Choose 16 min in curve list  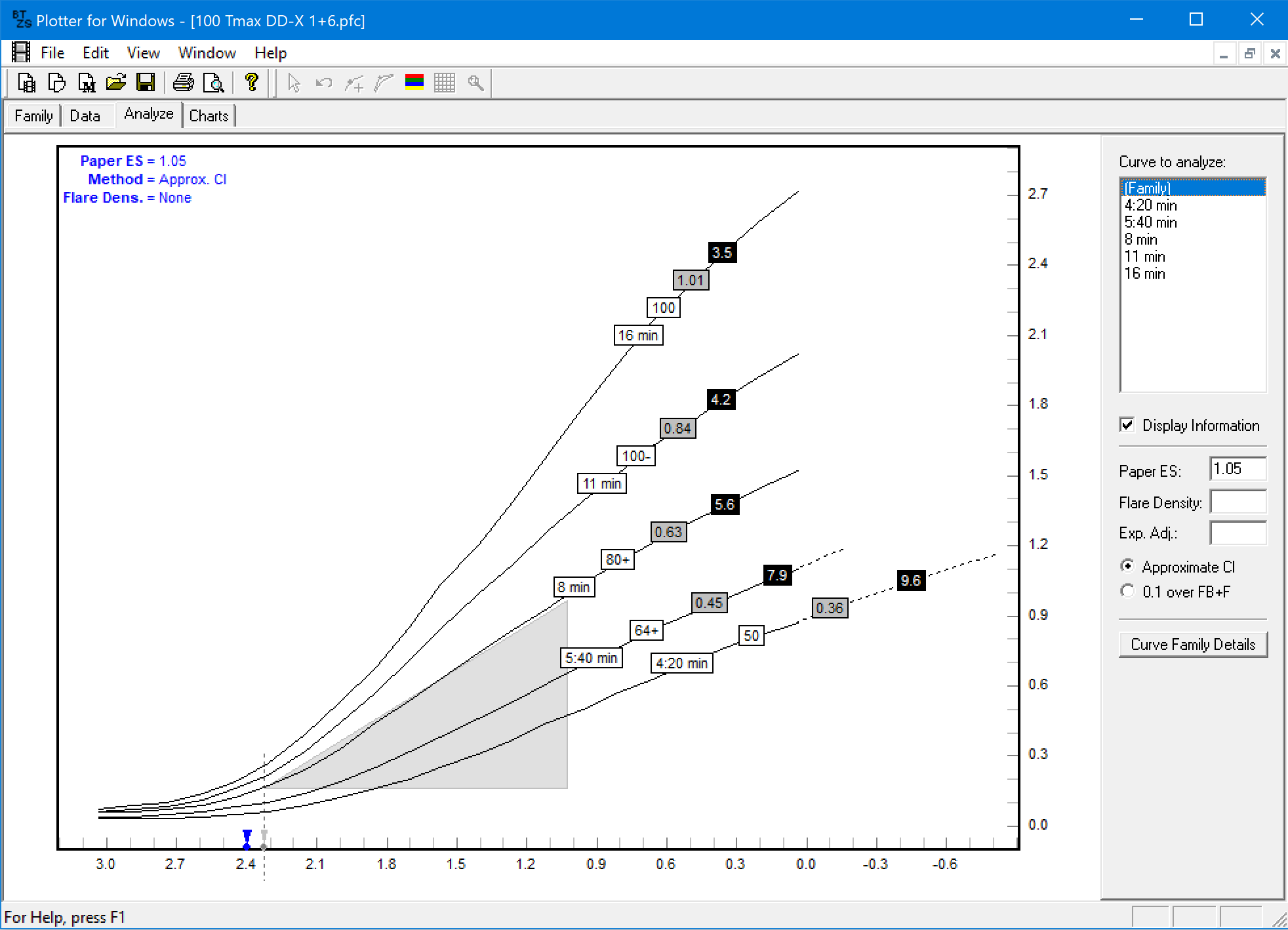tap(1145, 273)
